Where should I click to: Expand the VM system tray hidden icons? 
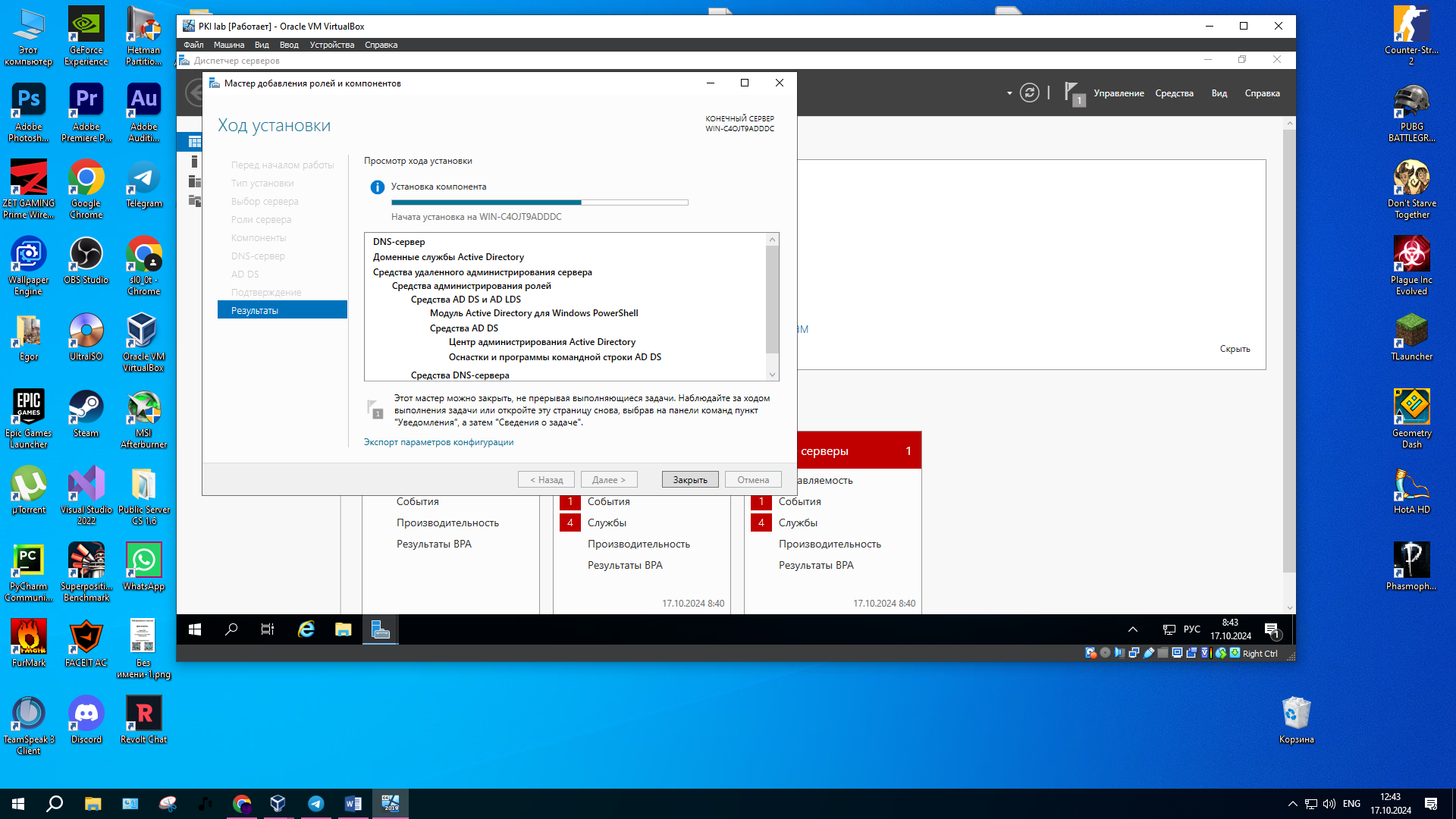coord(1133,629)
